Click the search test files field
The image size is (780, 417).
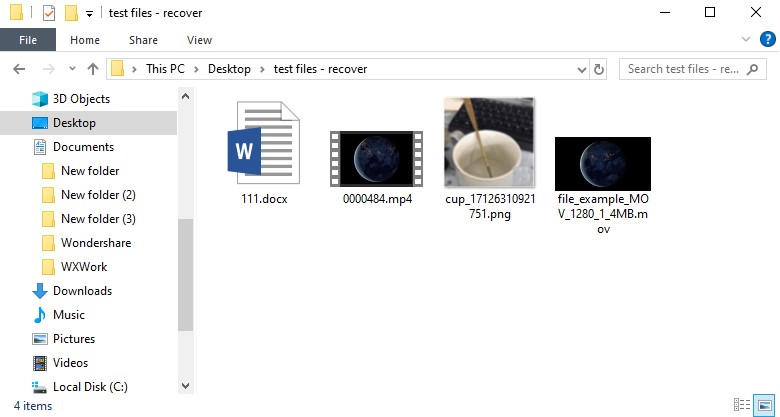(x=692, y=69)
